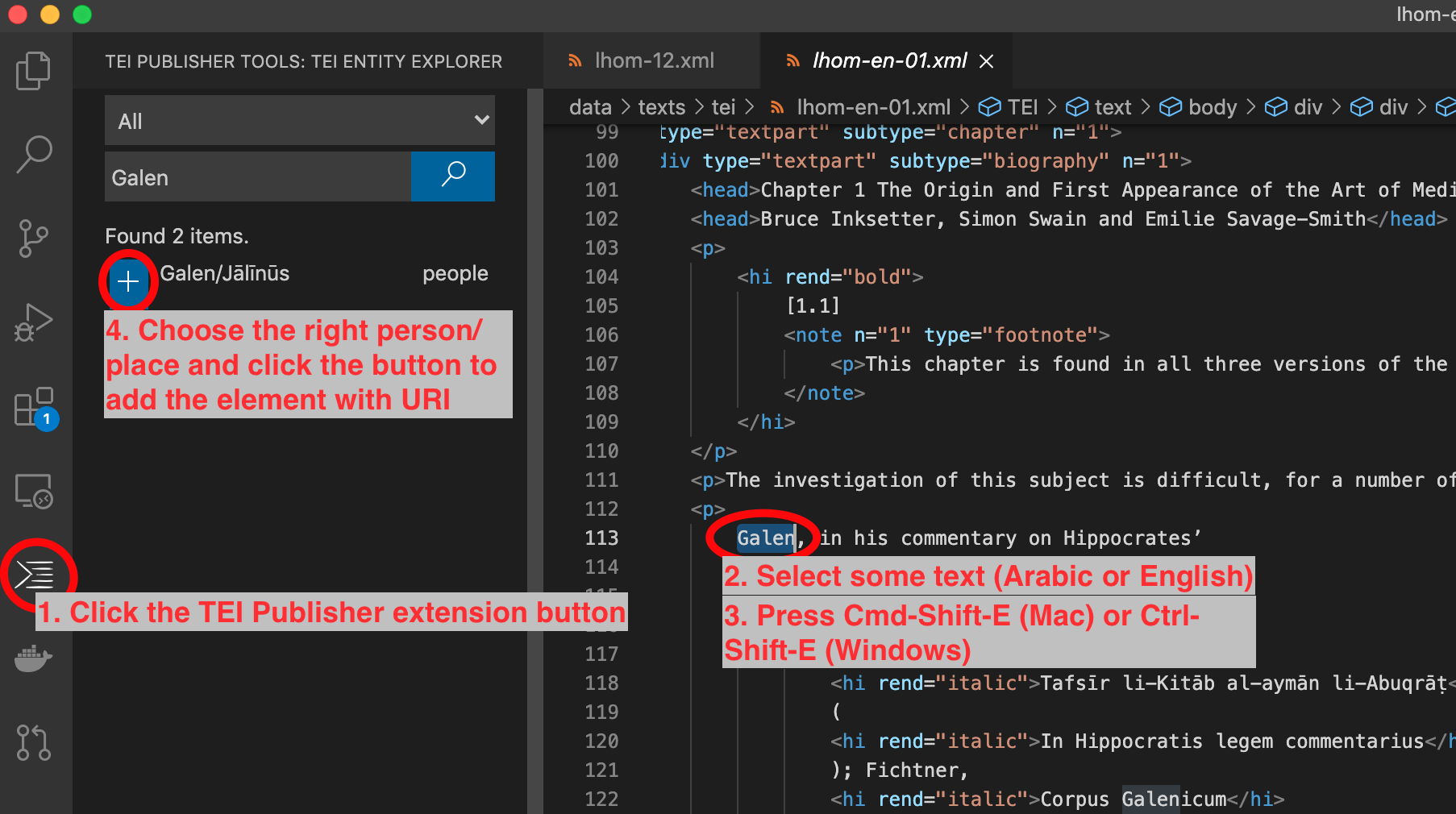This screenshot has width=1456, height=814.
Task: Click the TEI Entity Explorer panel title
Action: point(304,61)
